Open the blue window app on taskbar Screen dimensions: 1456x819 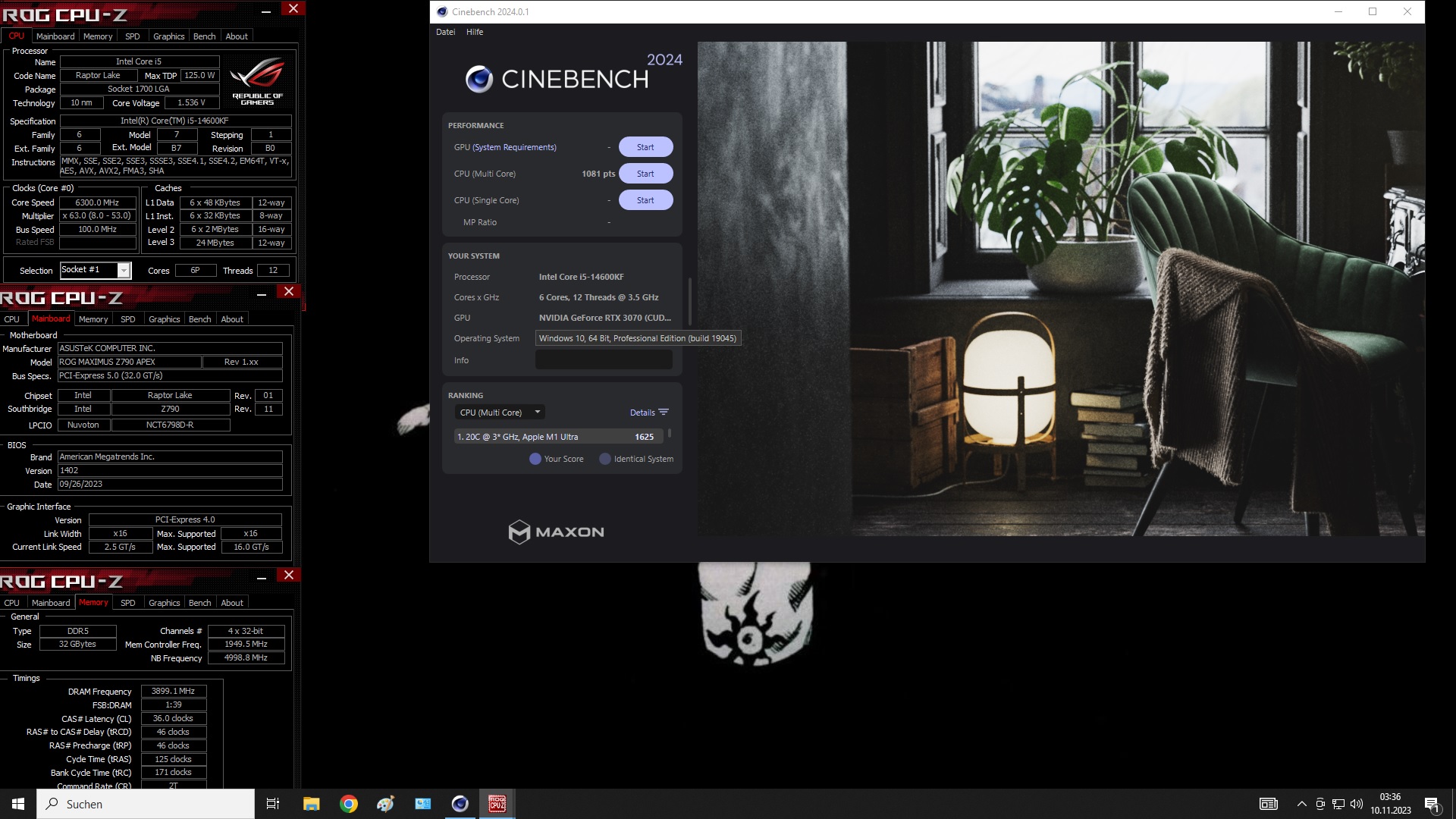point(423,804)
